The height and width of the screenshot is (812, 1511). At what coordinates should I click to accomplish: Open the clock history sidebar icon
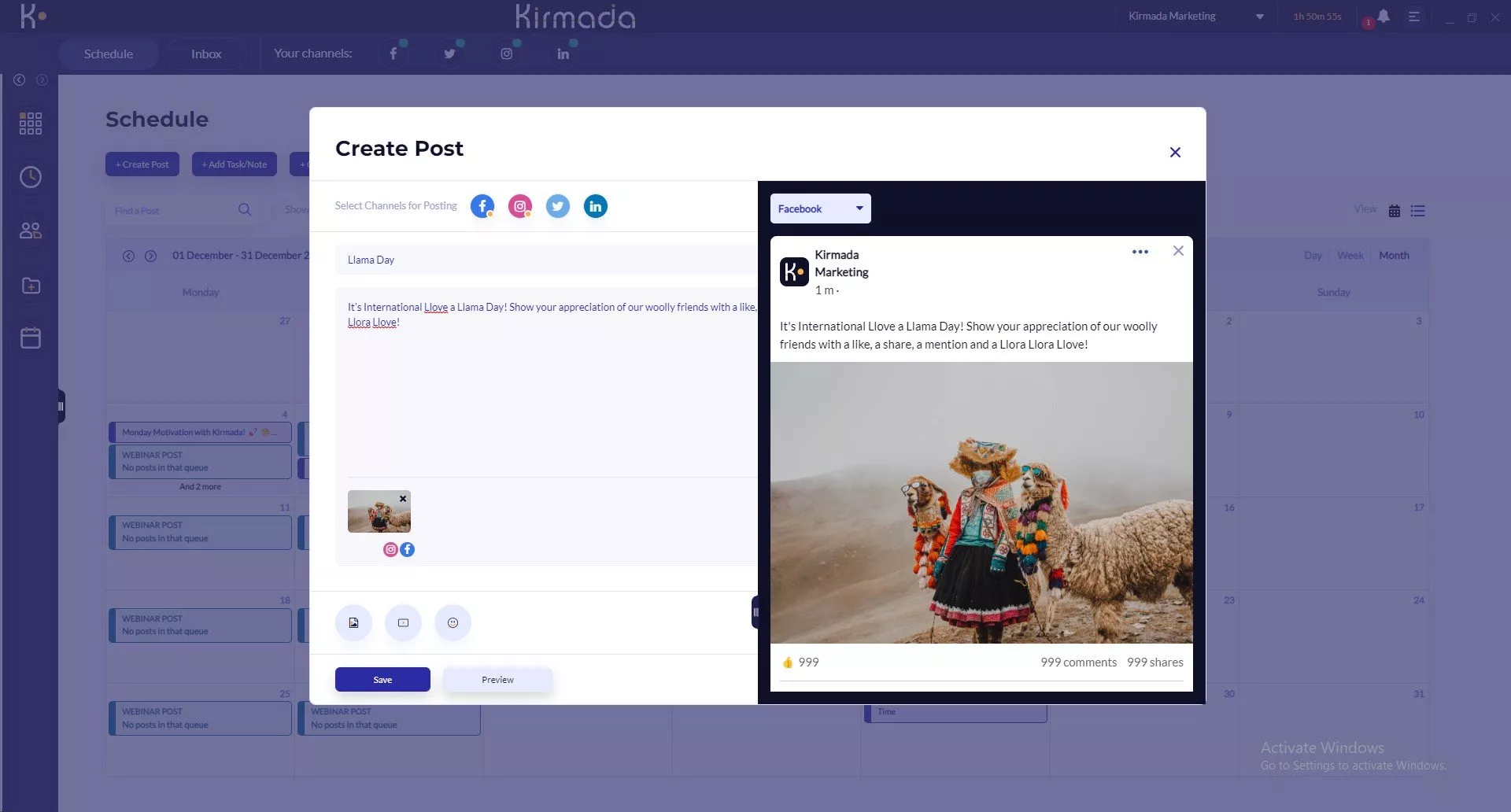pos(31,177)
